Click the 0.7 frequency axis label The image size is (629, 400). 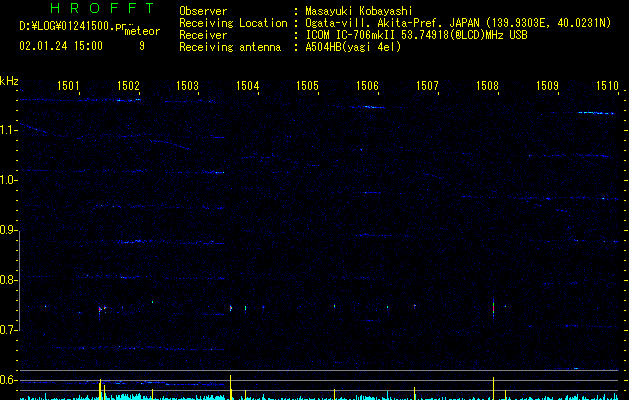(9, 330)
